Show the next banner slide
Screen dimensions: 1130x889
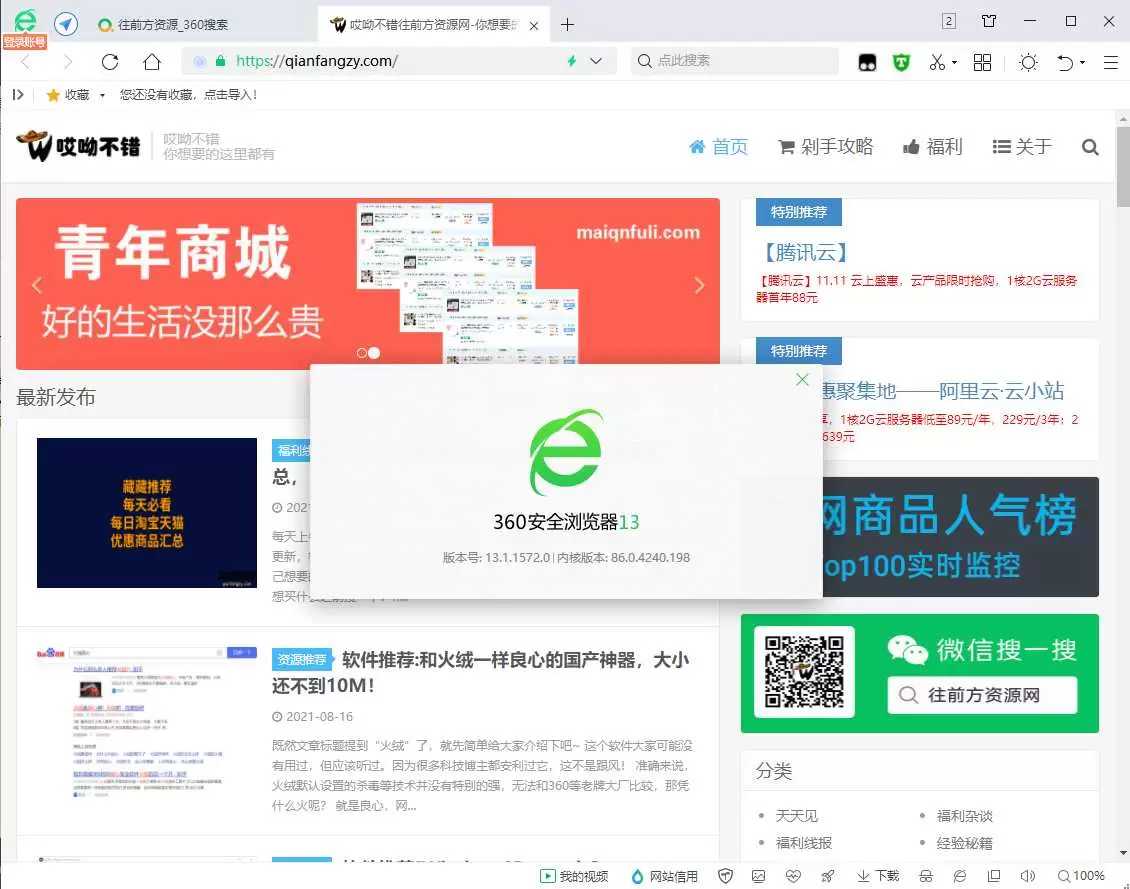coord(699,285)
